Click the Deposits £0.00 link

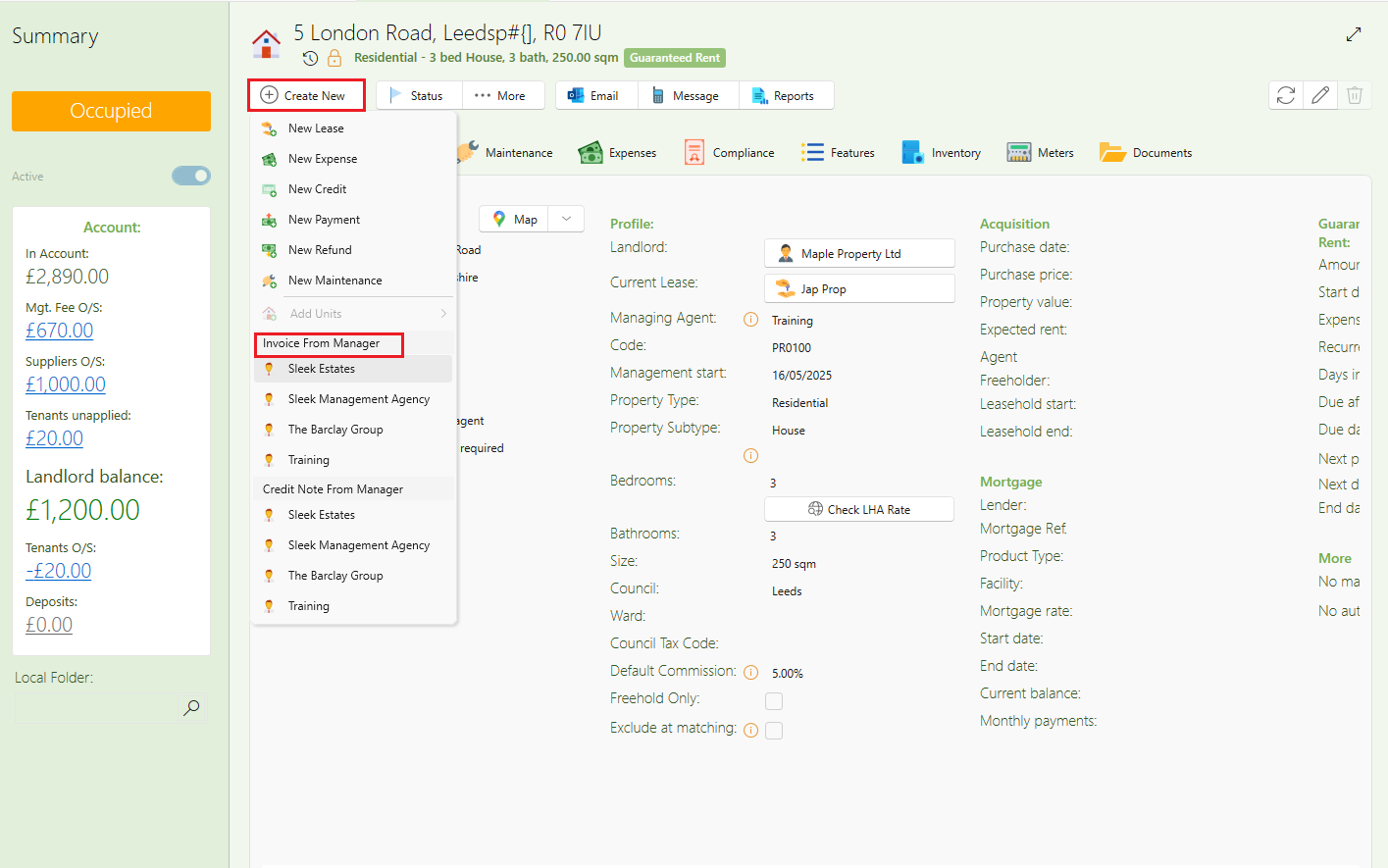tap(49, 625)
